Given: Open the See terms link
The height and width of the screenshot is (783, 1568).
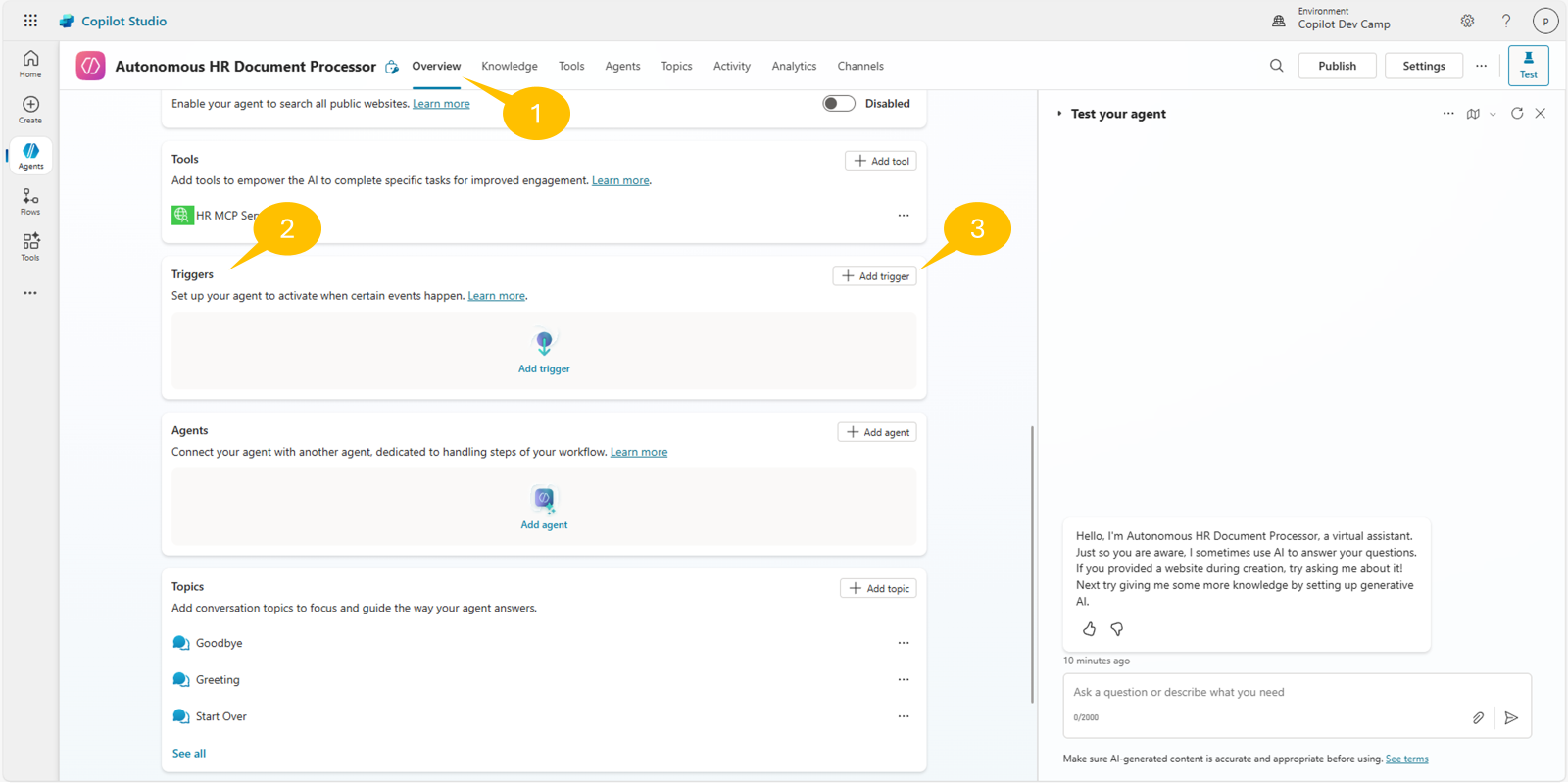Looking at the screenshot, I should click(1406, 759).
